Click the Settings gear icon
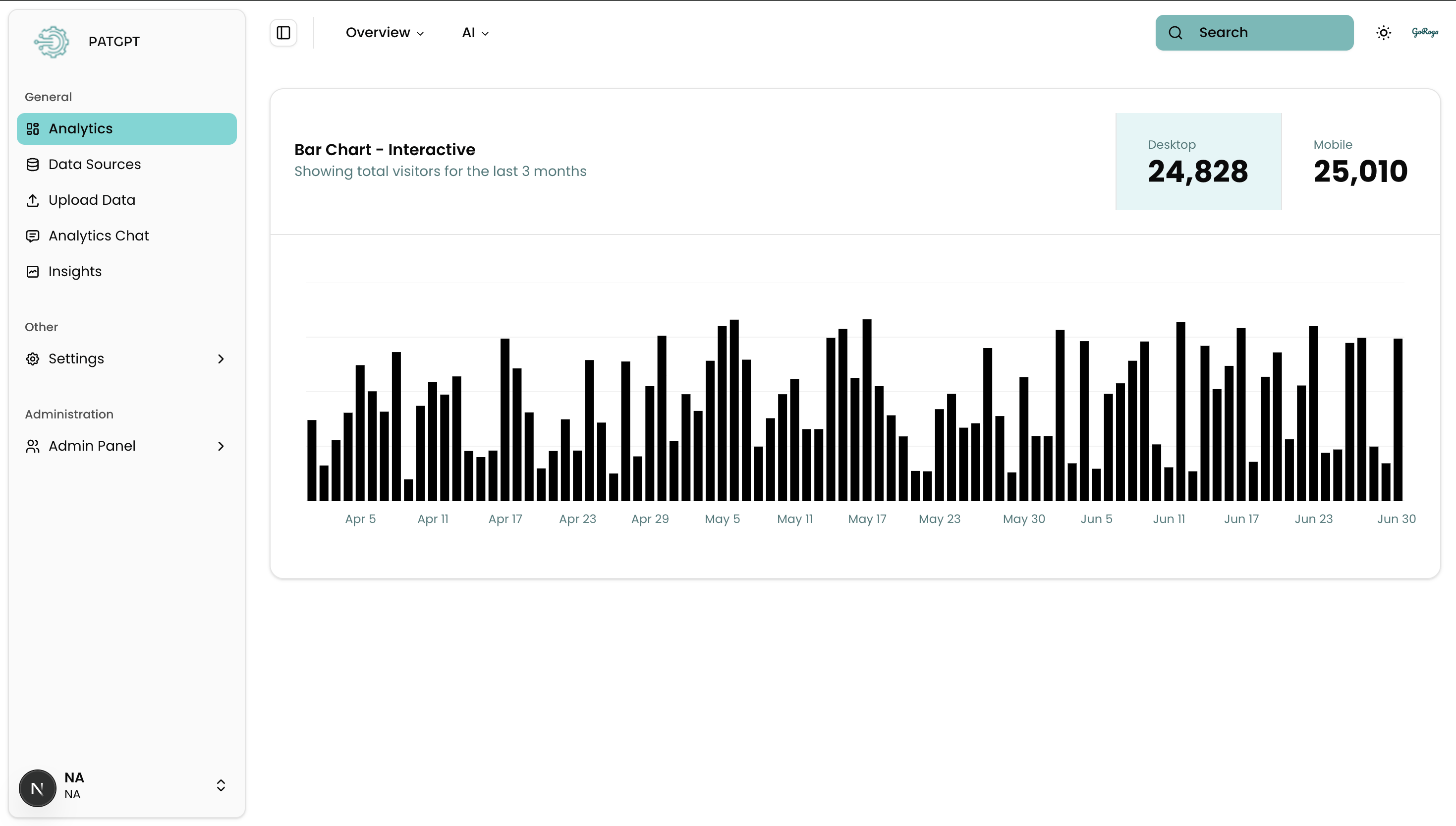Viewport: 1456px width, 826px height. [x=33, y=359]
